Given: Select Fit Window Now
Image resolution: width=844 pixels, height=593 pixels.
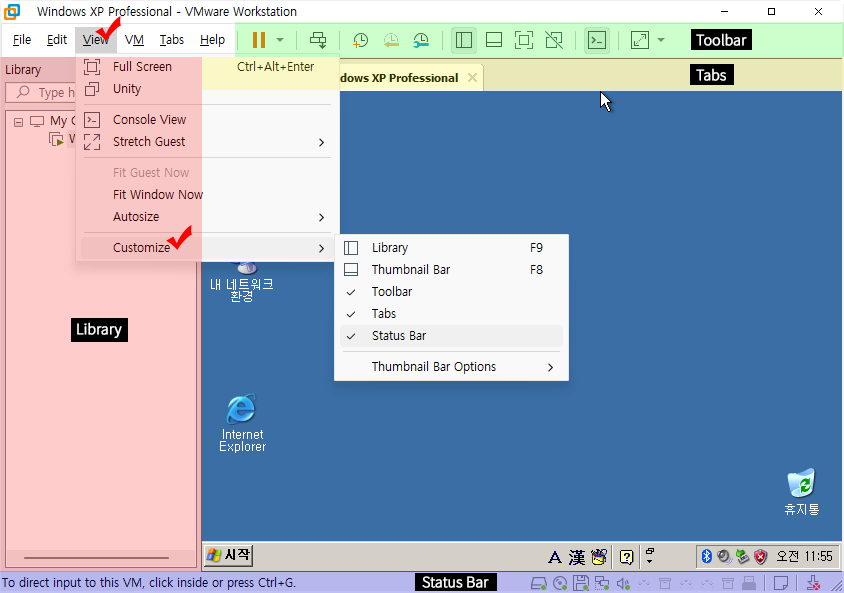Looking at the screenshot, I should [207, 194].
